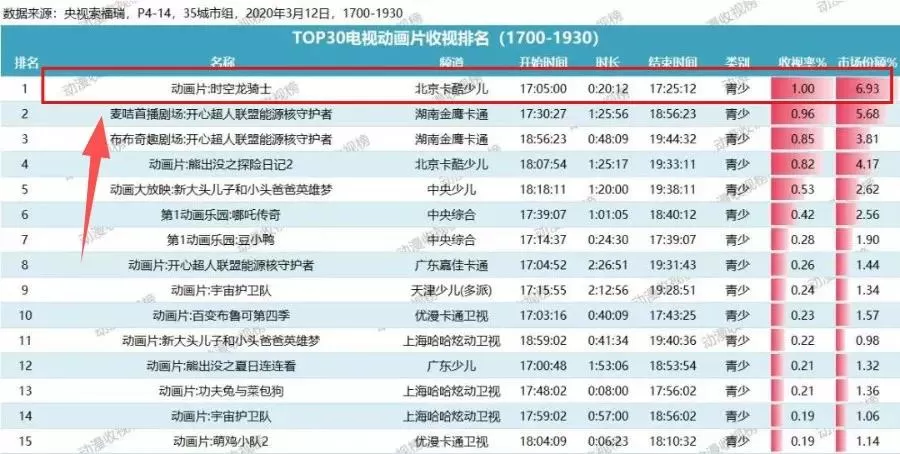Click the 名称 column header
This screenshot has width=900, height=454.
[221, 62]
